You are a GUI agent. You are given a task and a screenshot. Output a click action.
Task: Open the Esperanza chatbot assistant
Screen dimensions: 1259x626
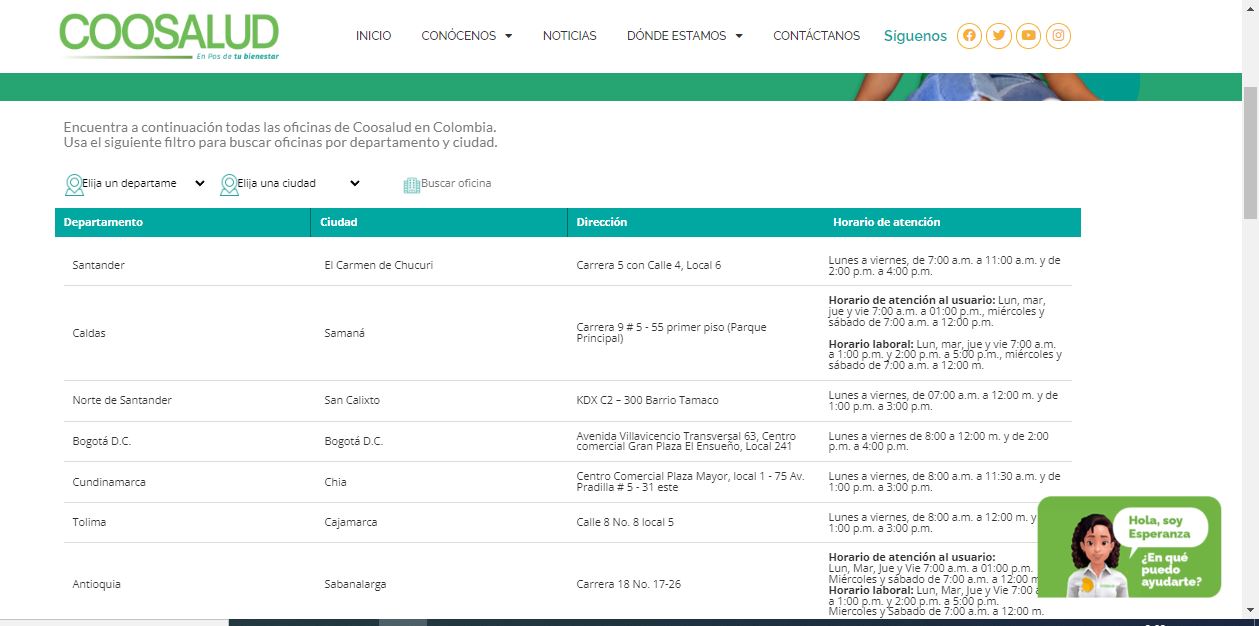click(x=1129, y=547)
